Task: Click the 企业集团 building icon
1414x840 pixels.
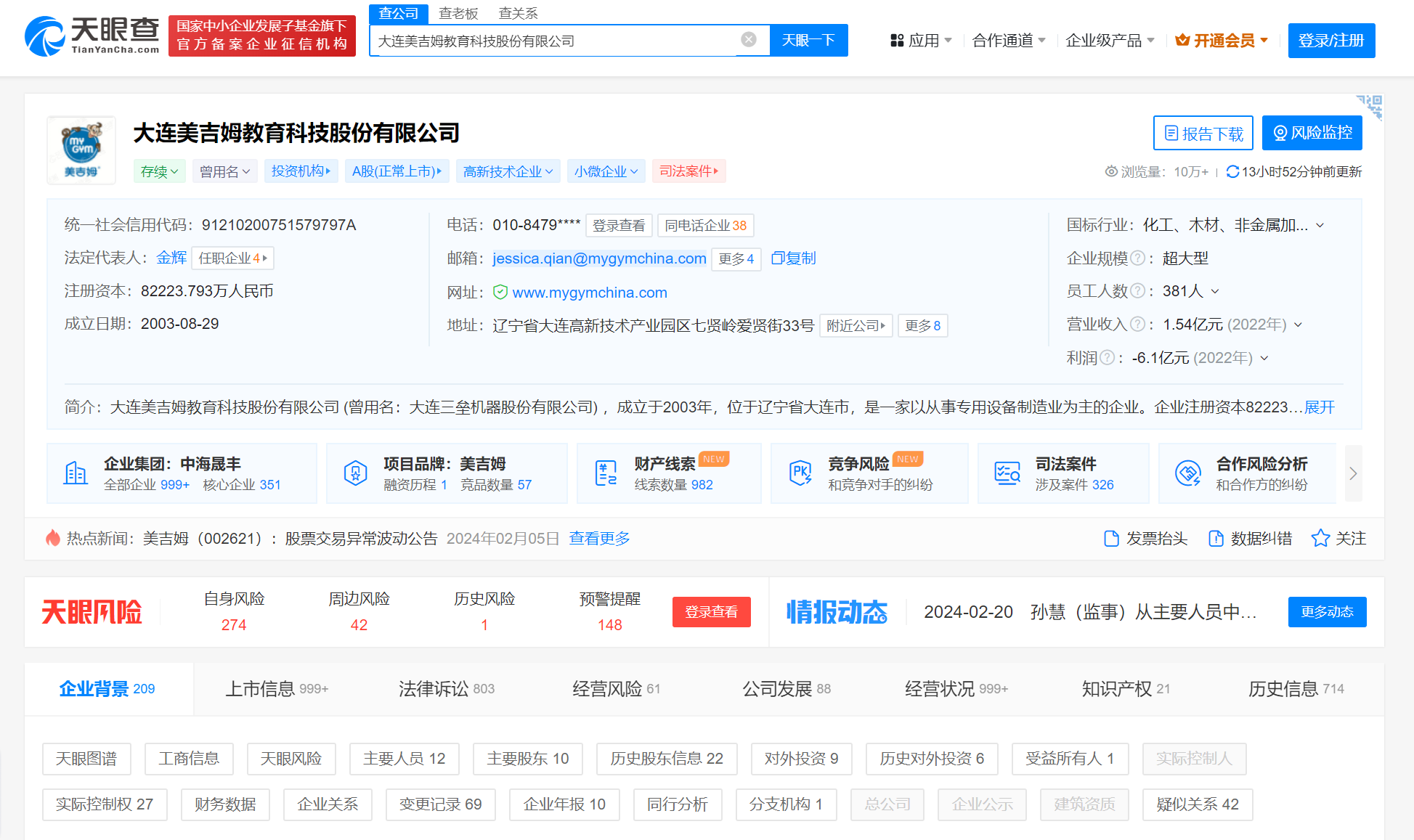Action: pyautogui.click(x=76, y=473)
